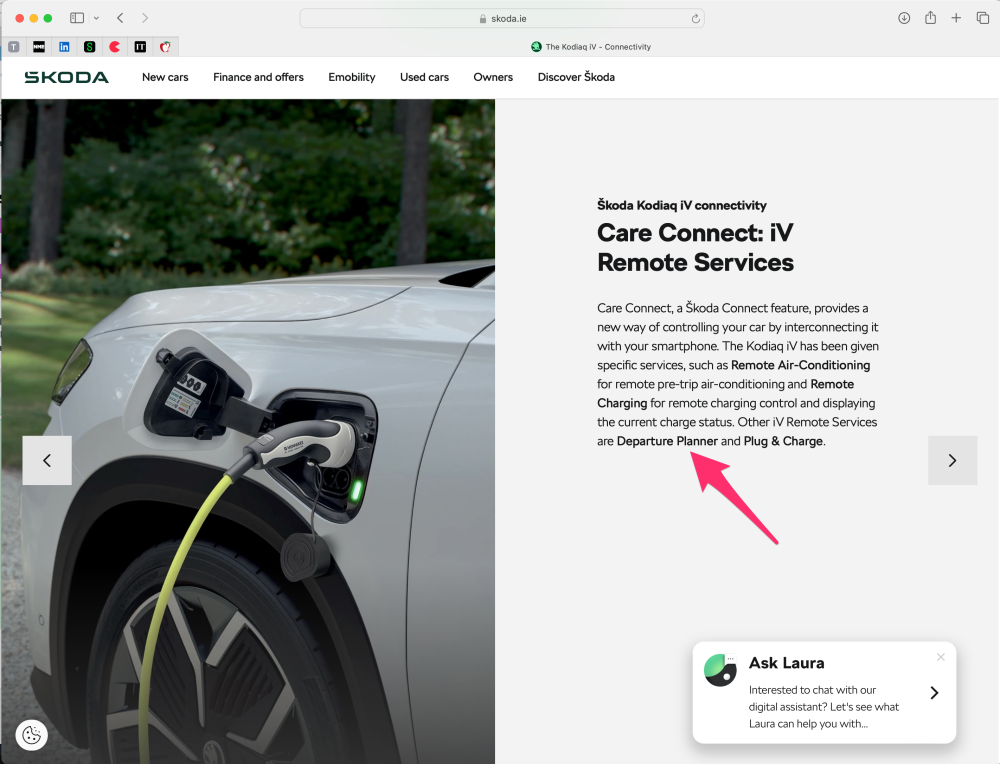Click the Škoda Kodiaq iV connectivity subtitle
Viewport: 1000px width, 764px height.
[682, 205]
